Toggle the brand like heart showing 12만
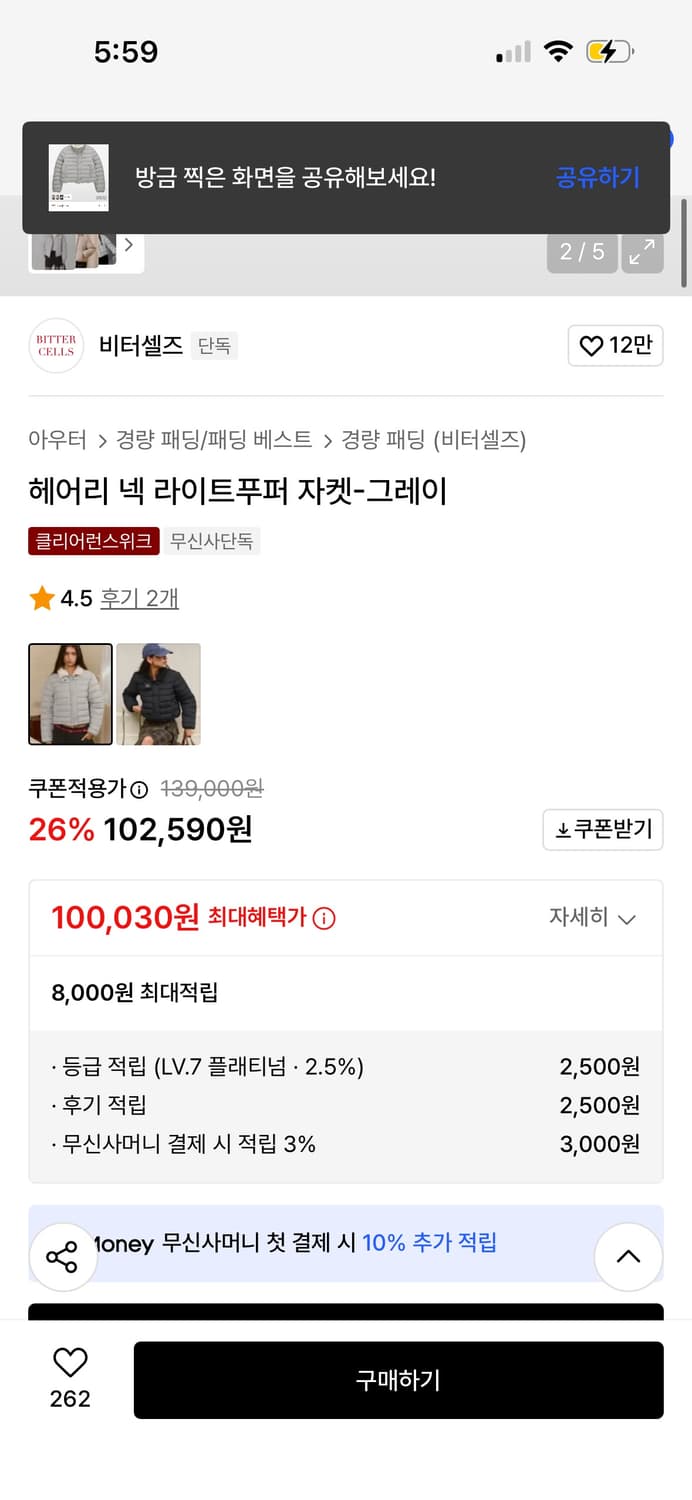This screenshot has height=1500, width=692. coord(614,345)
